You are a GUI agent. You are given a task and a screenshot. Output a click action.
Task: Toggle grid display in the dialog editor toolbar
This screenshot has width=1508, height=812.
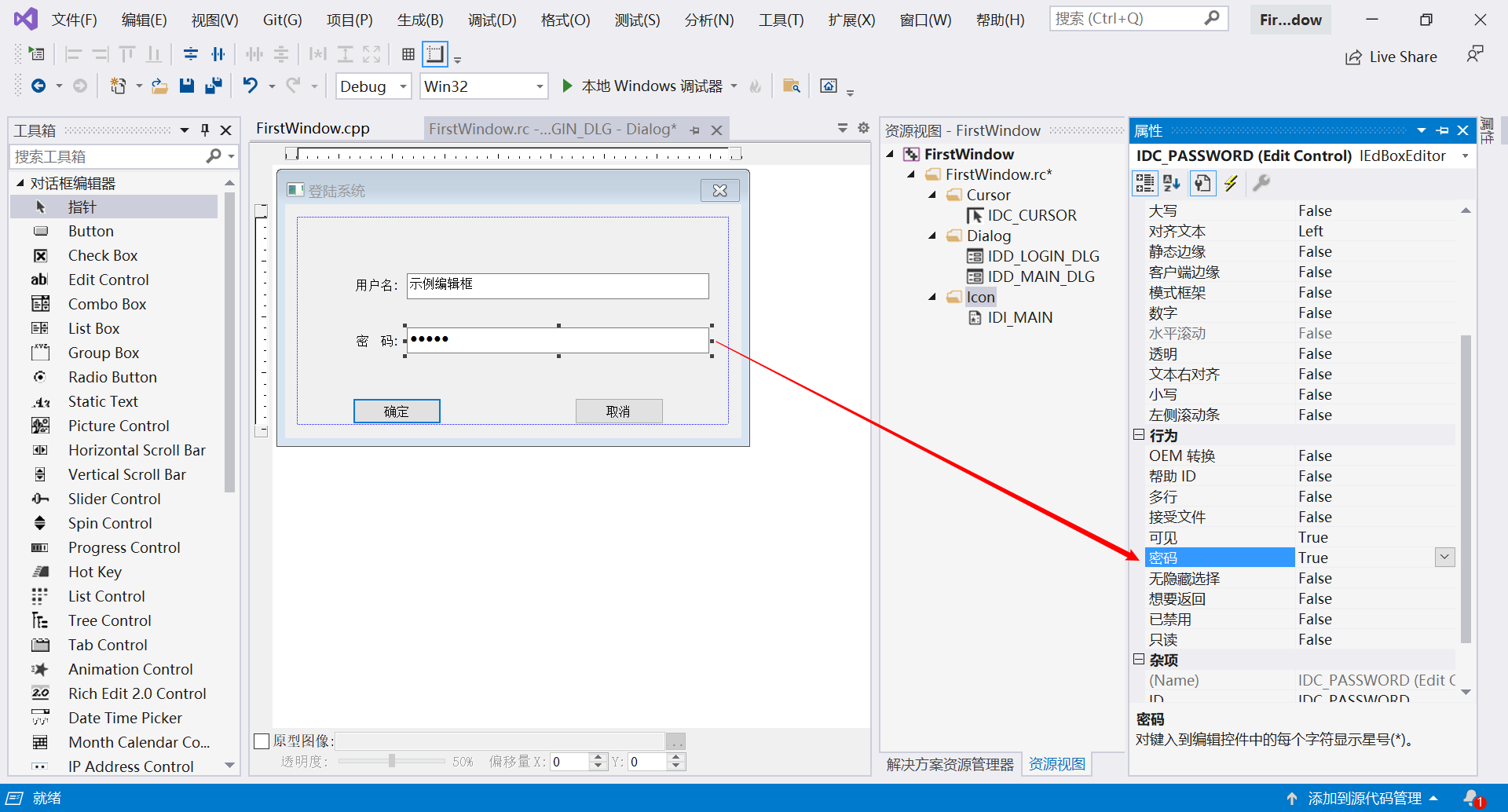408,53
